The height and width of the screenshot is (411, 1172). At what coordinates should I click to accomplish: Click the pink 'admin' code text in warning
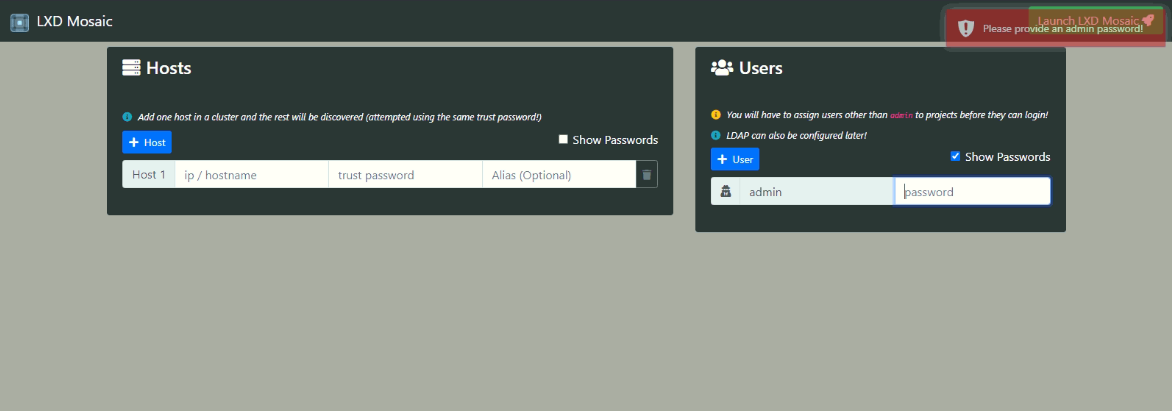point(901,116)
